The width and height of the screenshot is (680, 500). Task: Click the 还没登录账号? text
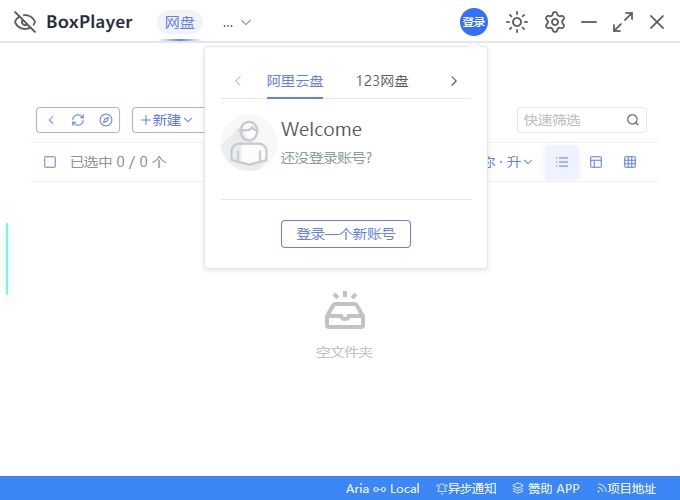327,158
